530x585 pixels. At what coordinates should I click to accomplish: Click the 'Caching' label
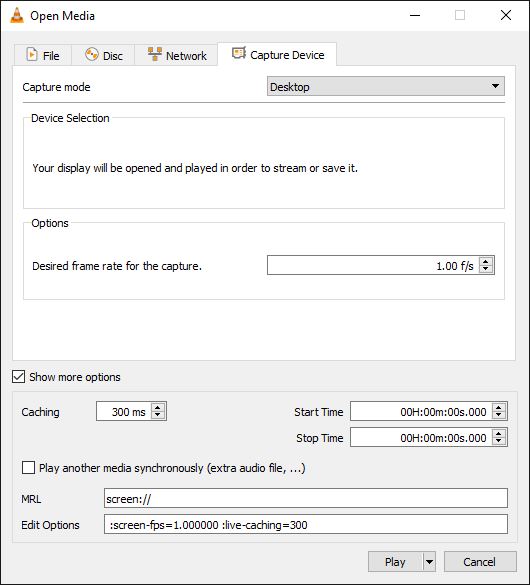pyautogui.click(x=40, y=412)
